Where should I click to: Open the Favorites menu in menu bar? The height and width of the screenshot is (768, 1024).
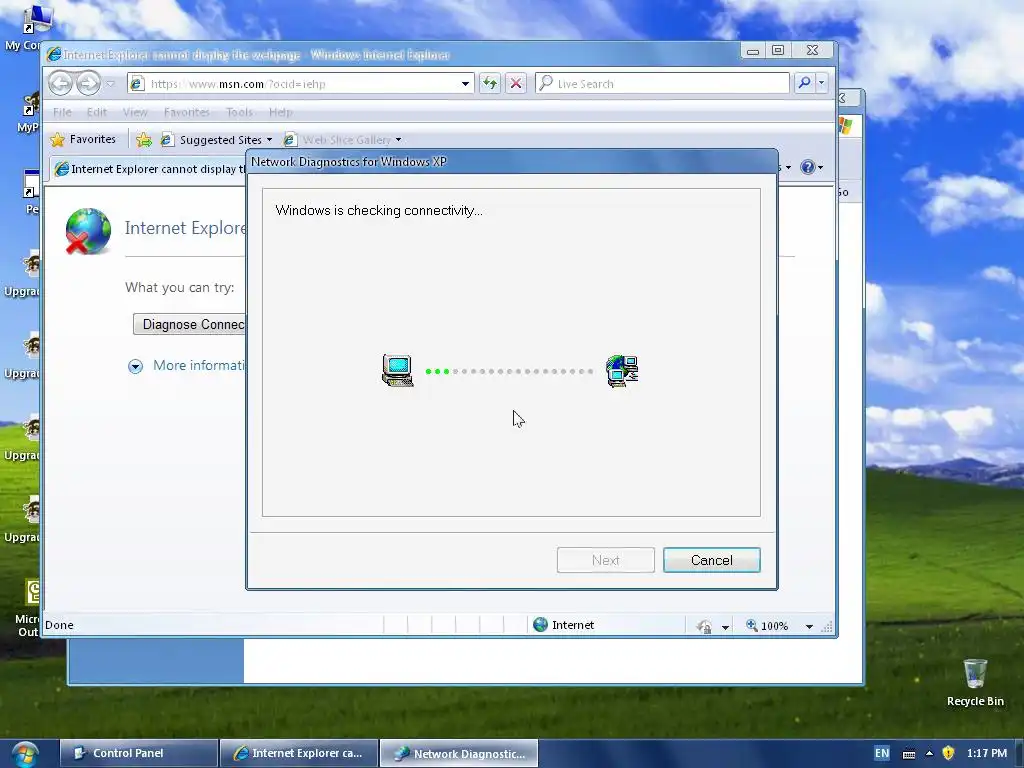(187, 112)
